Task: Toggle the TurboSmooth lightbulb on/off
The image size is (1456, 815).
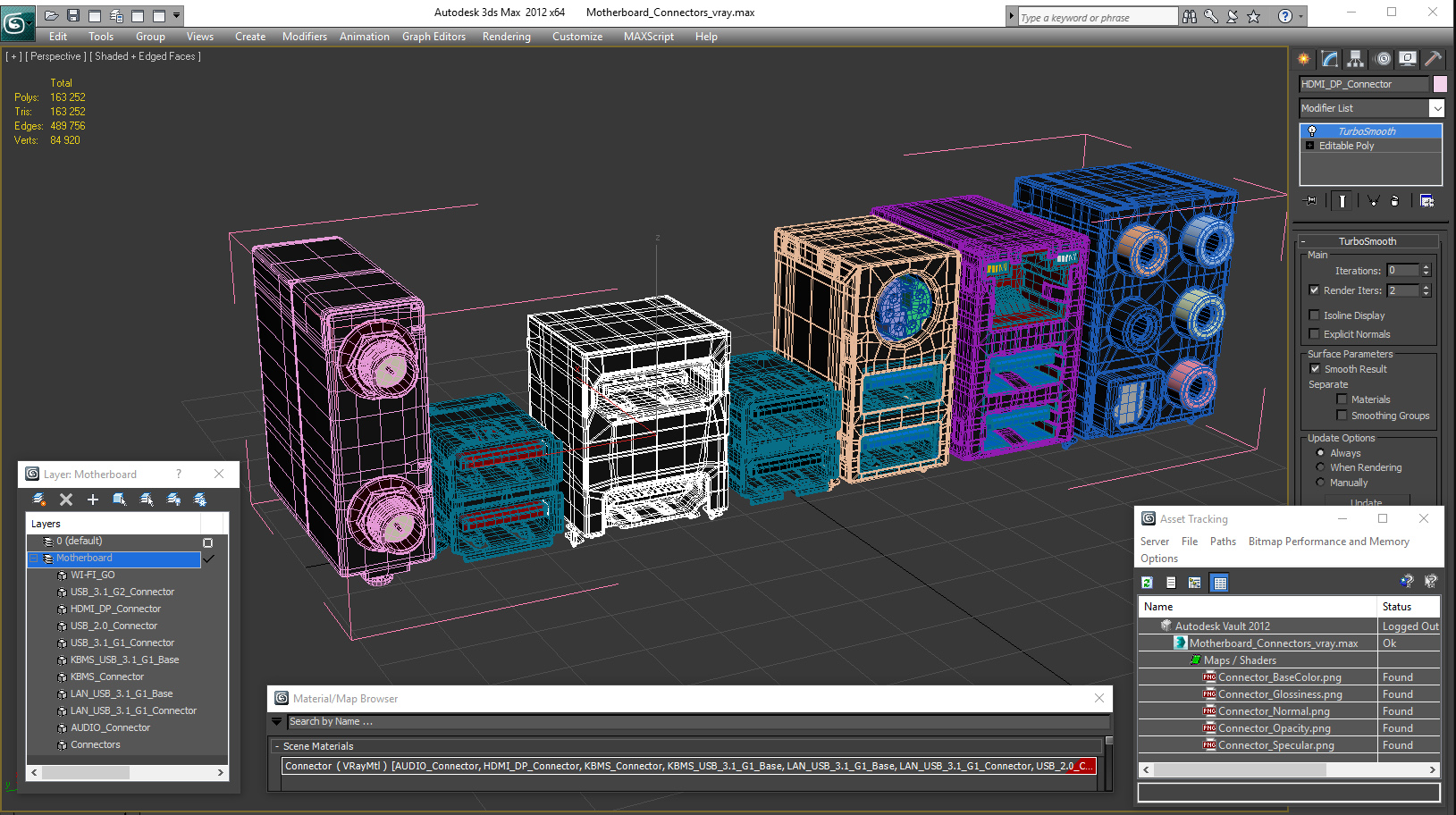Action: pyautogui.click(x=1312, y=131)
